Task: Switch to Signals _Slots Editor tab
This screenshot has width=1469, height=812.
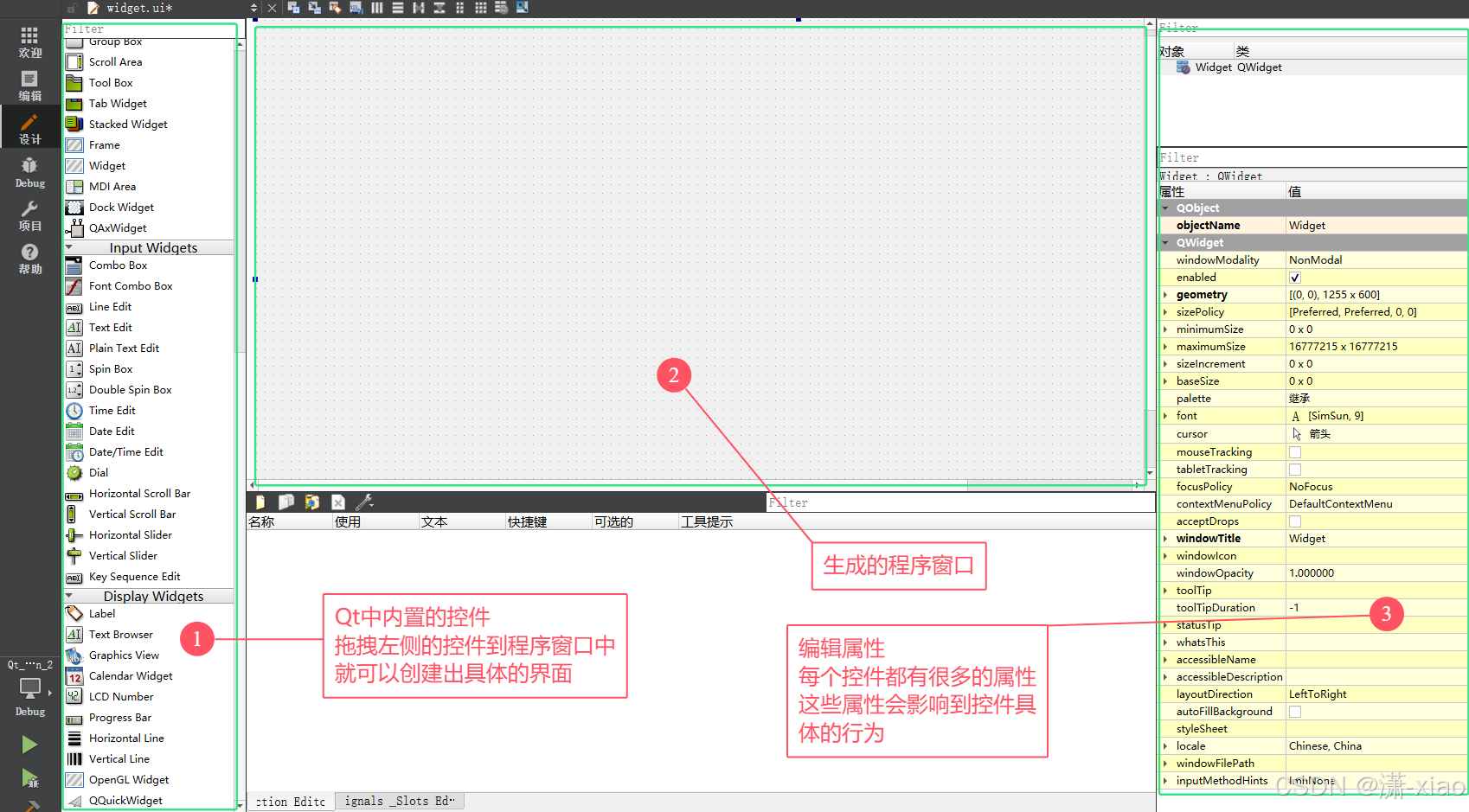Action: pyautogui.click(x=399, y=802)
